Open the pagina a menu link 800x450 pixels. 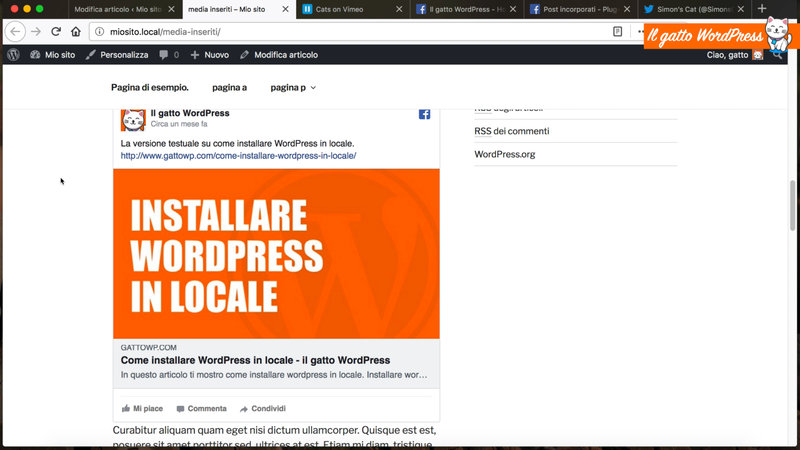point(230,87)
